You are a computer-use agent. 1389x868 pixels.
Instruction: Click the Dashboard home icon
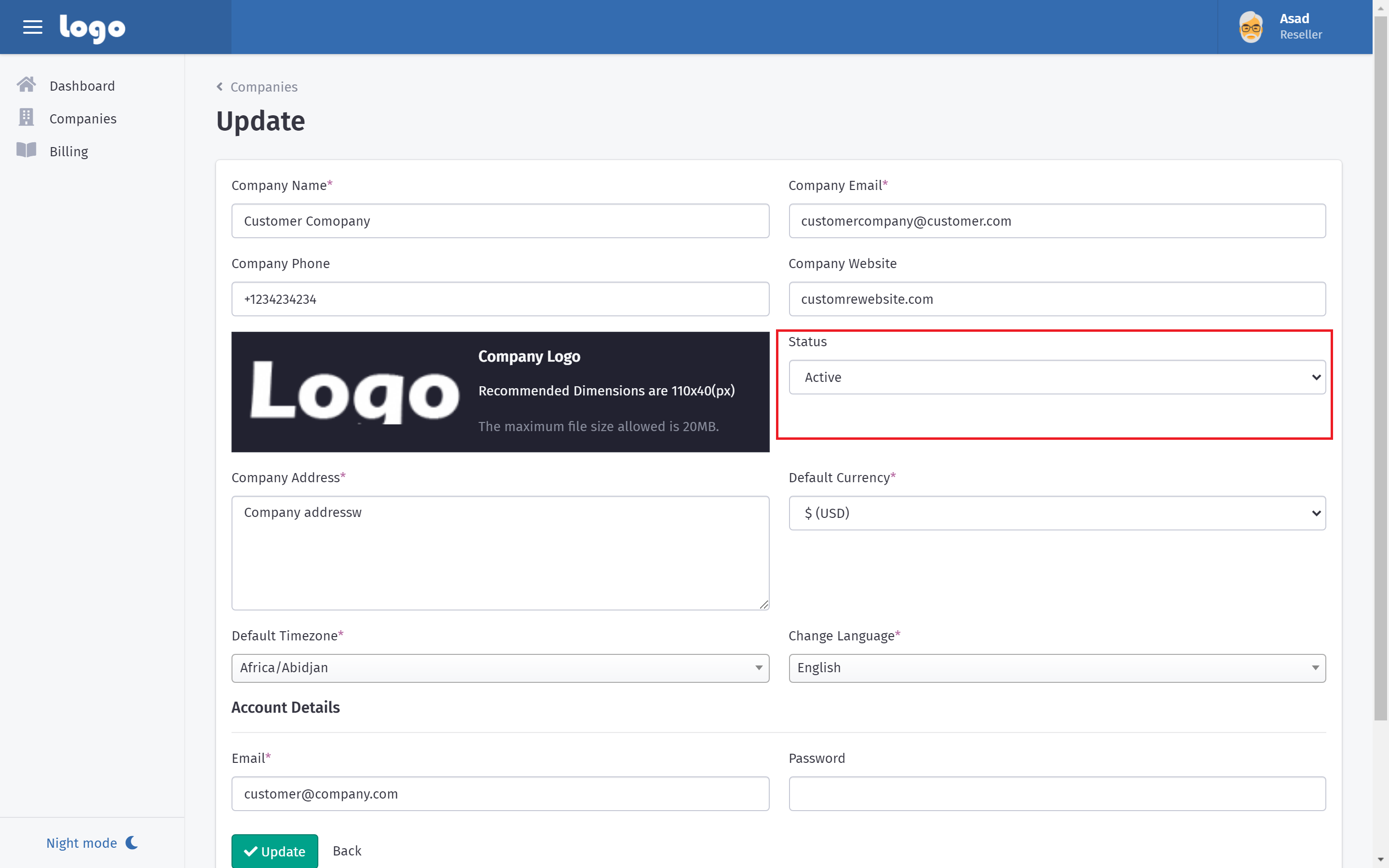pyautogui.click(x=26, y=85)
